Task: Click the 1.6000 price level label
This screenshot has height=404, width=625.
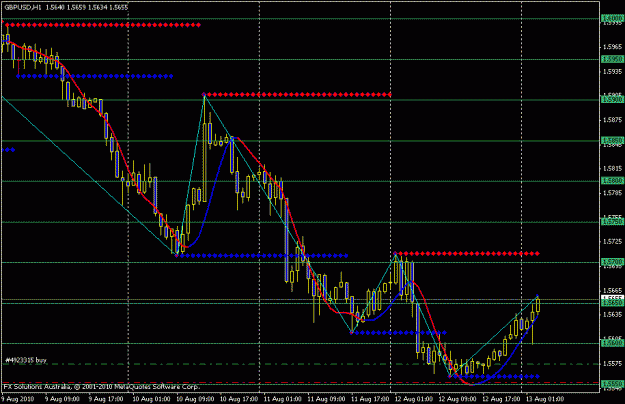Action: 612,18
